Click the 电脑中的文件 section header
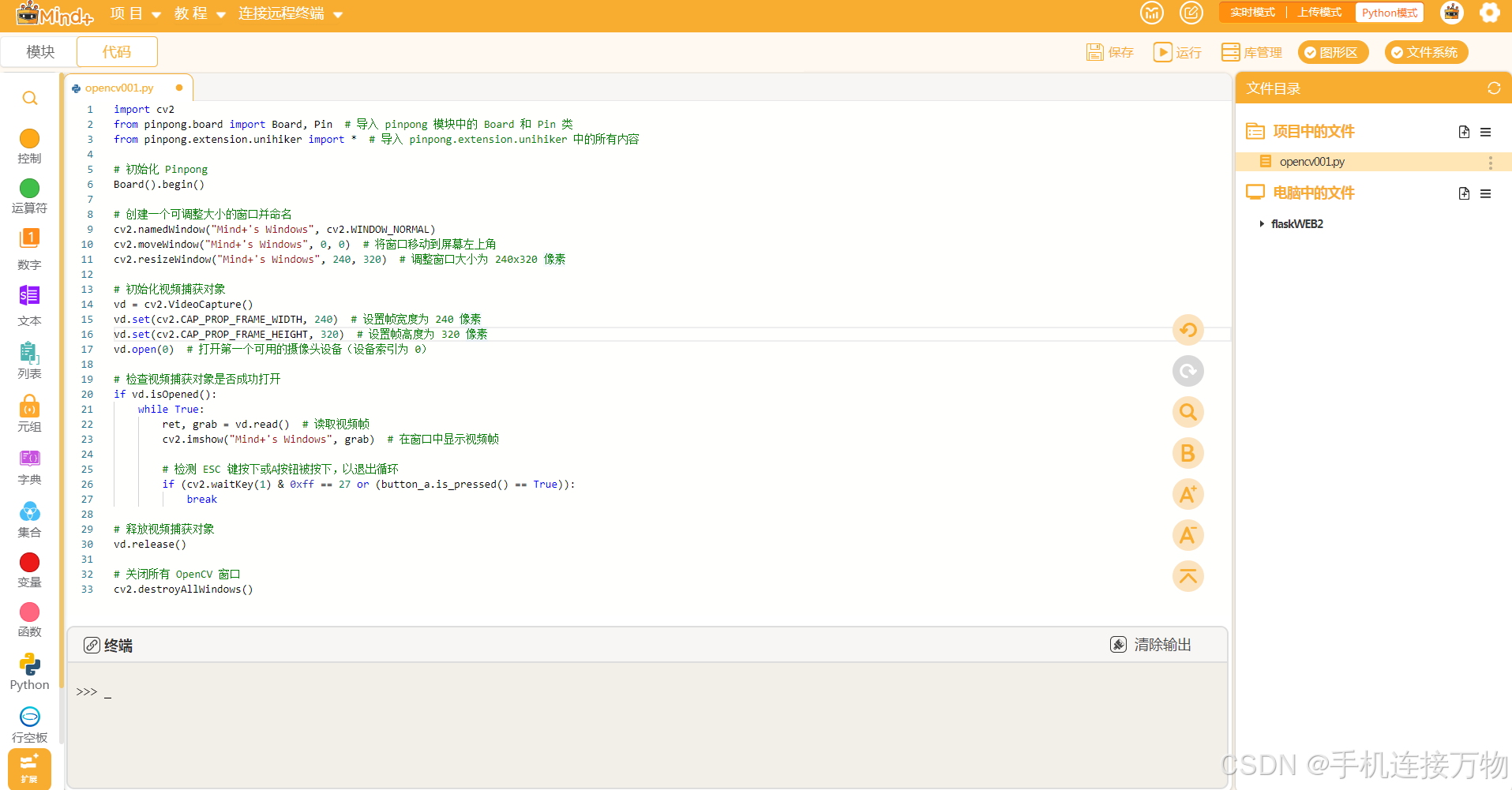1512x790 pixels. pyautogui.click(x=1313, y=193)
